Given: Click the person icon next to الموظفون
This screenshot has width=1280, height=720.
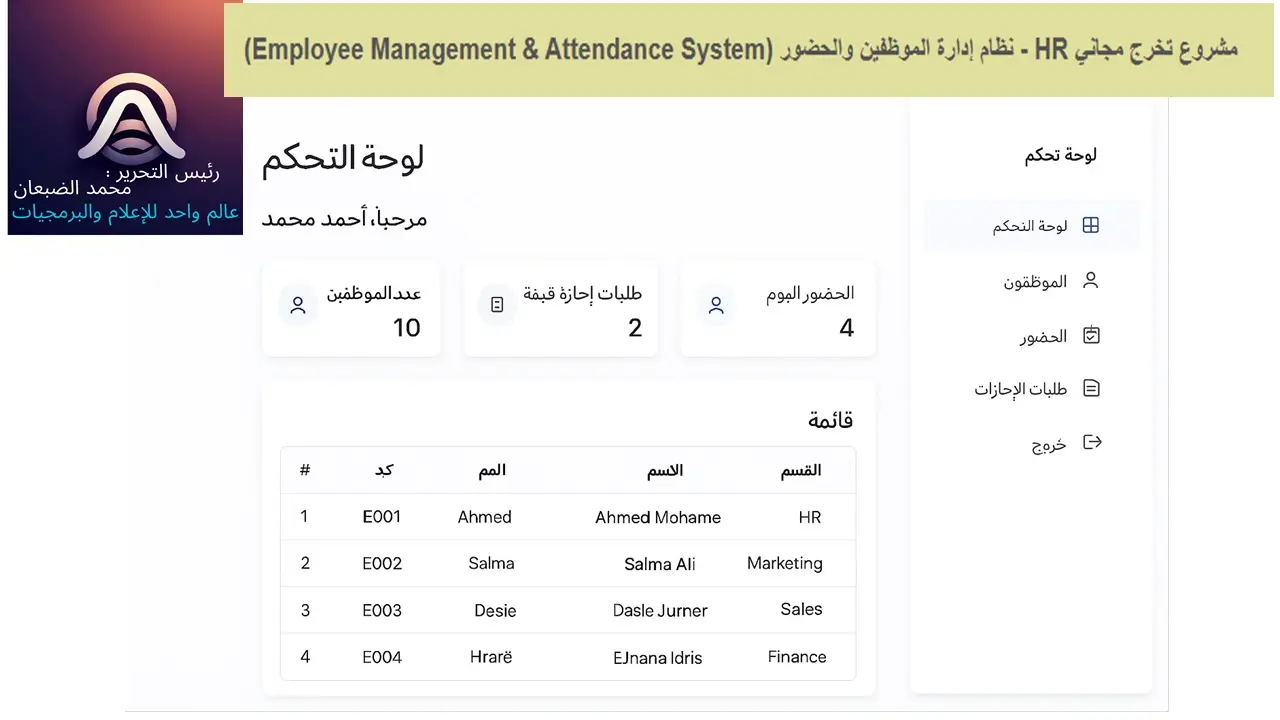Looking at the screenshot, I should 1090,281.
